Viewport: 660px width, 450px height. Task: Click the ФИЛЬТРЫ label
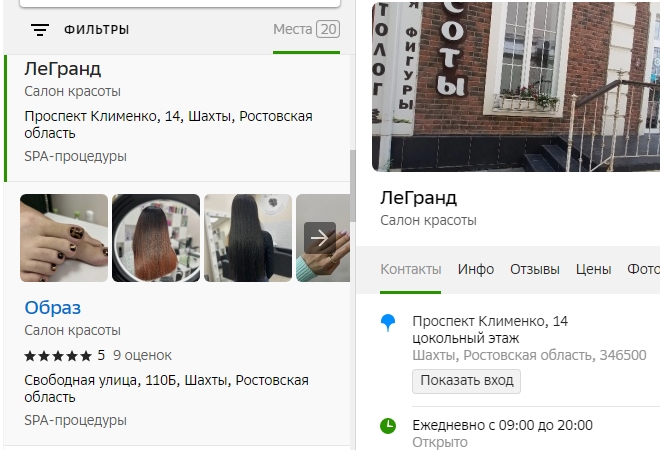tap(96, 30)
